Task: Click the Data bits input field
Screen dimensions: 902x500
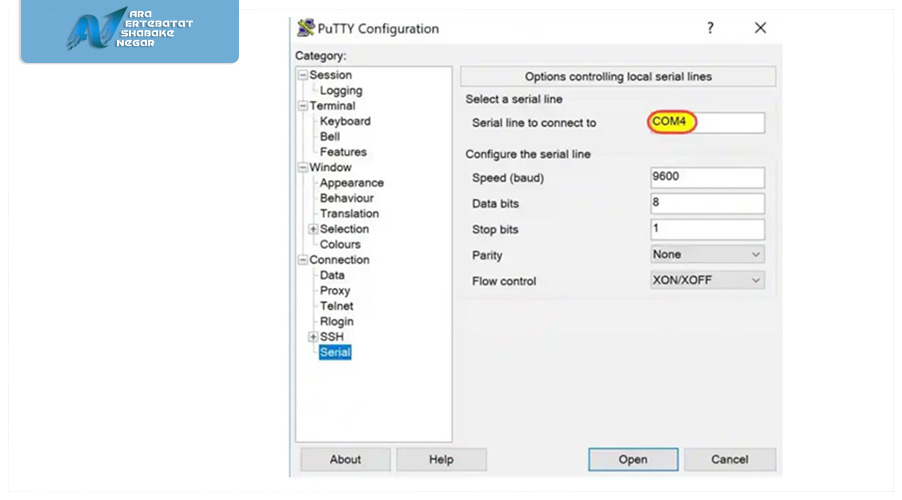Action: (x=707, y=204)
